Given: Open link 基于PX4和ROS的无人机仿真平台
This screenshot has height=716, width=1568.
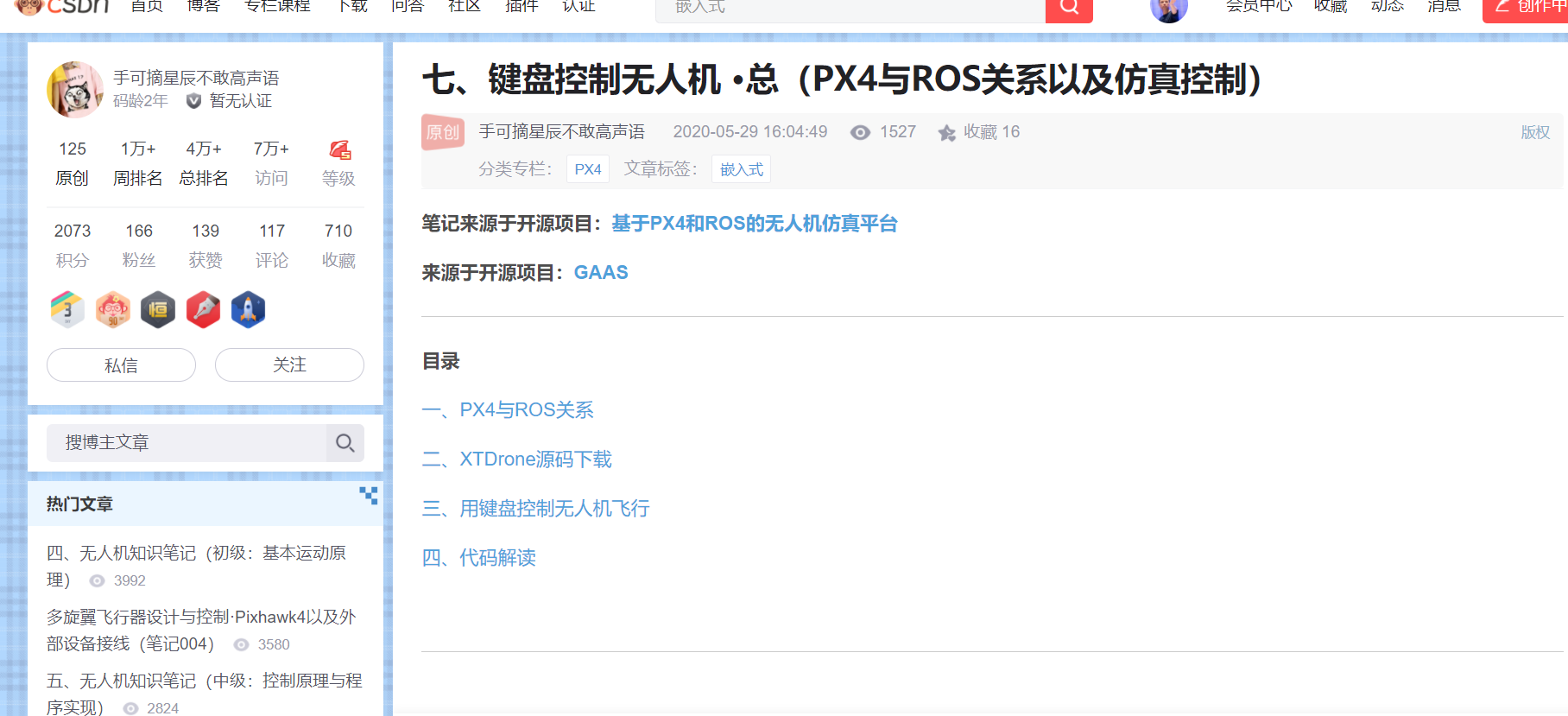Looking at the screenshot, I should pos(755,224).
